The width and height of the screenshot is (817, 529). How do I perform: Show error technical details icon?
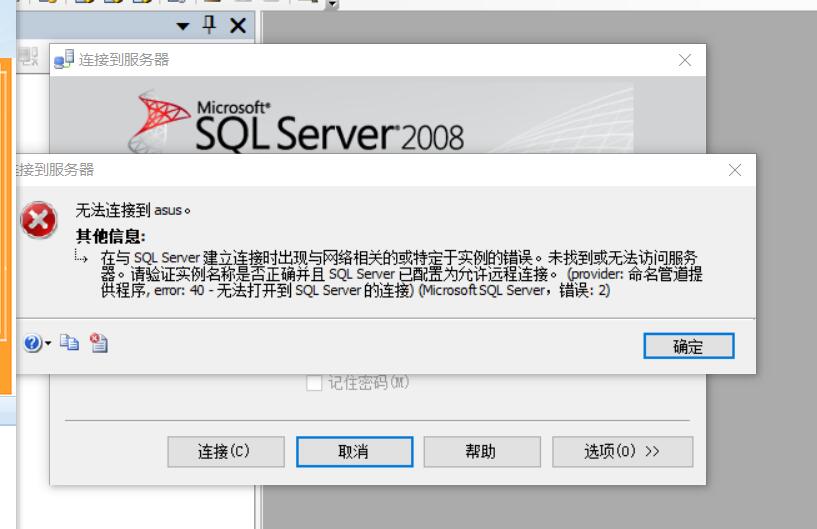point(98,343)
